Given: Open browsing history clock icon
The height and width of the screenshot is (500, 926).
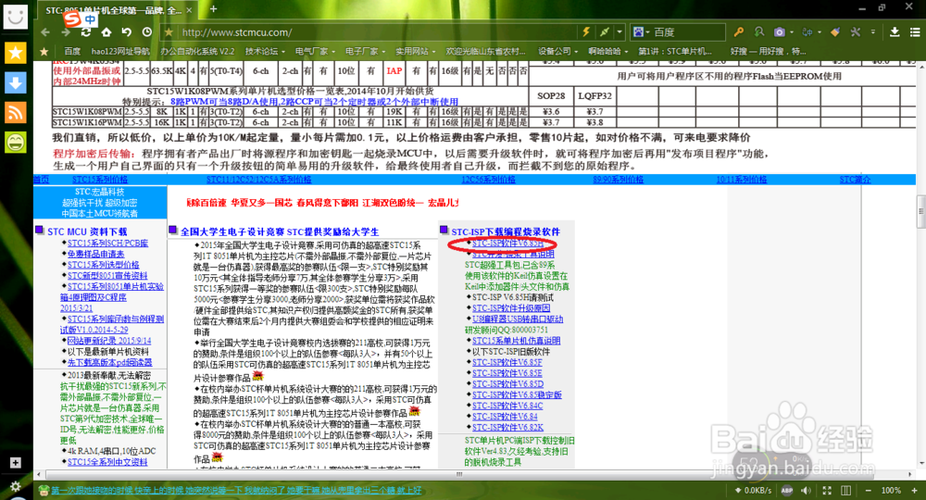Looking at the screenshot, I should 147,32.
